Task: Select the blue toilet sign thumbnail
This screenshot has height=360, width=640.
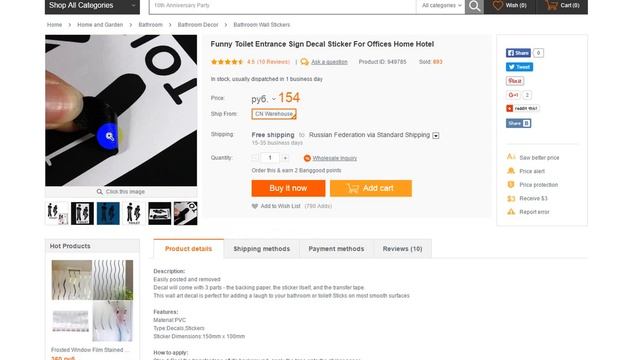Action: click(108, 213)
